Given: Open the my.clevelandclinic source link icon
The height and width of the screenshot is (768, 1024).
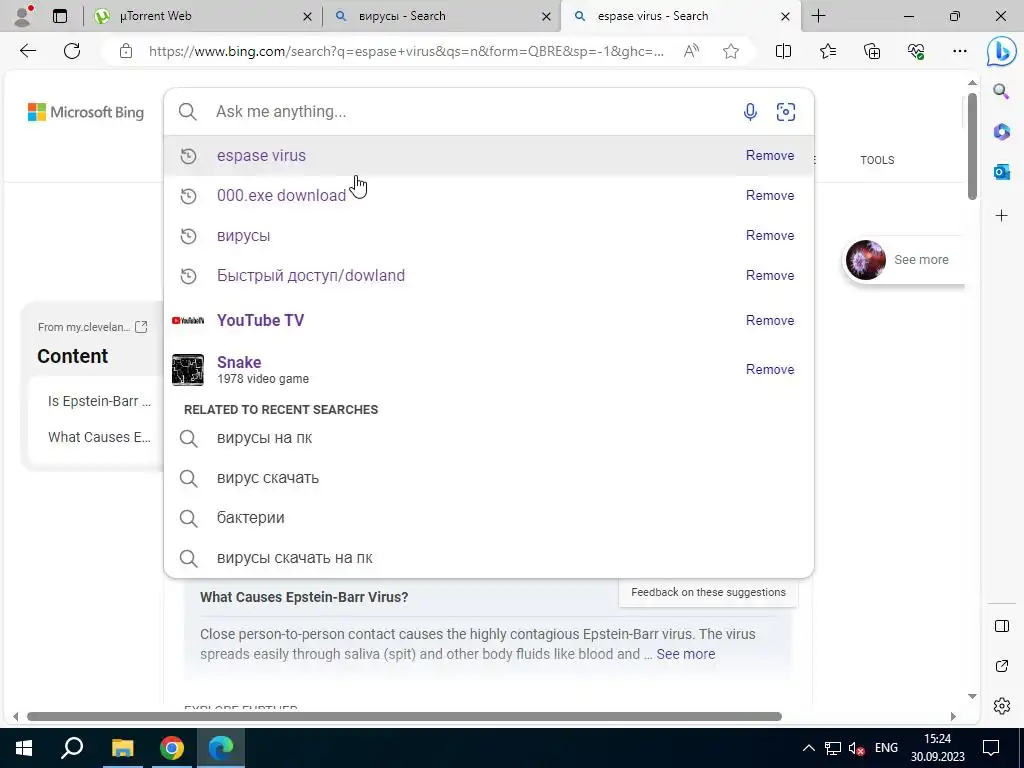Looking at the screenshot, I should pos(141,327).
